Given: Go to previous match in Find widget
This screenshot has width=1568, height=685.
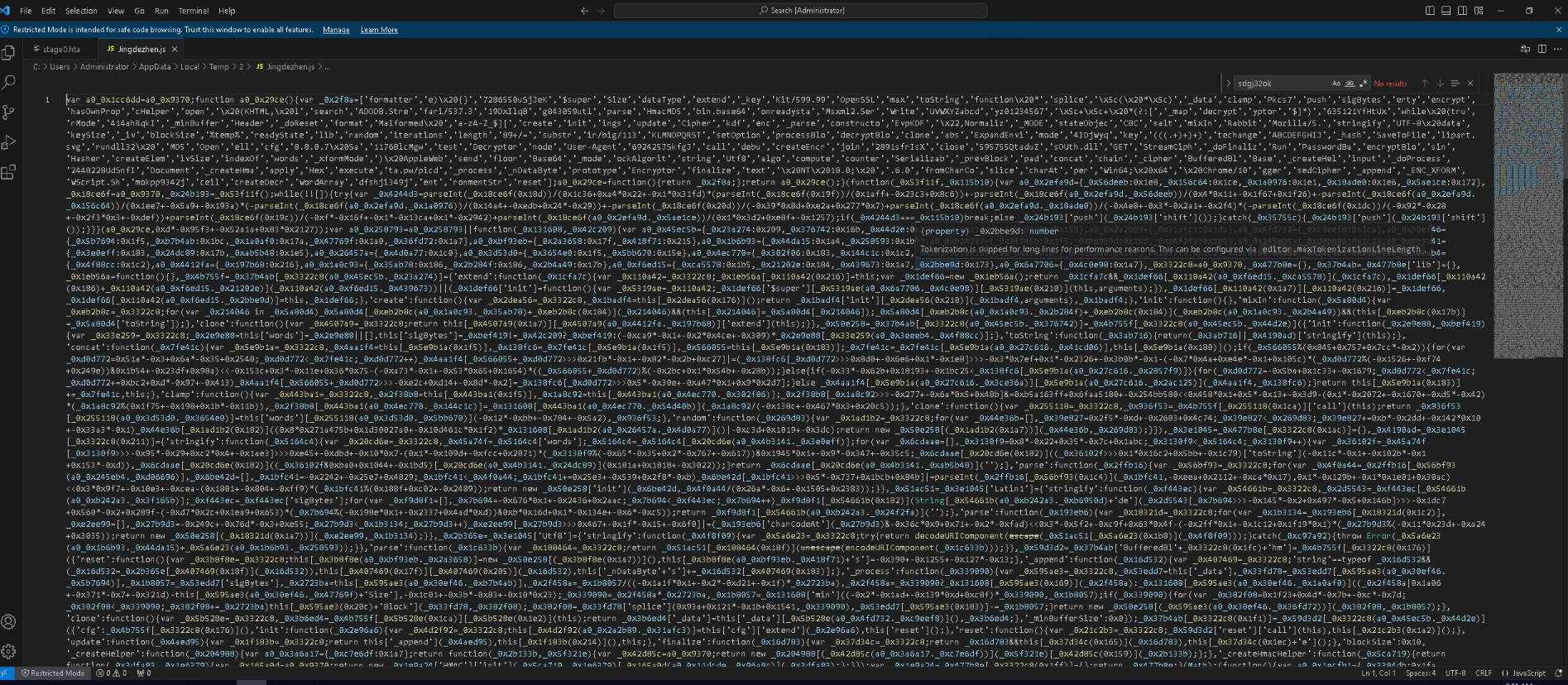Looking at the screenshot, I should (x=1425, y=84).
